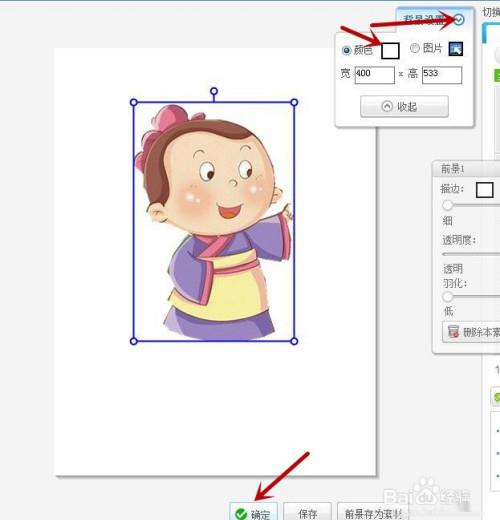Click the 高 height field showing 533
This screenshot has height=520, width=500.
pos(442,75)
